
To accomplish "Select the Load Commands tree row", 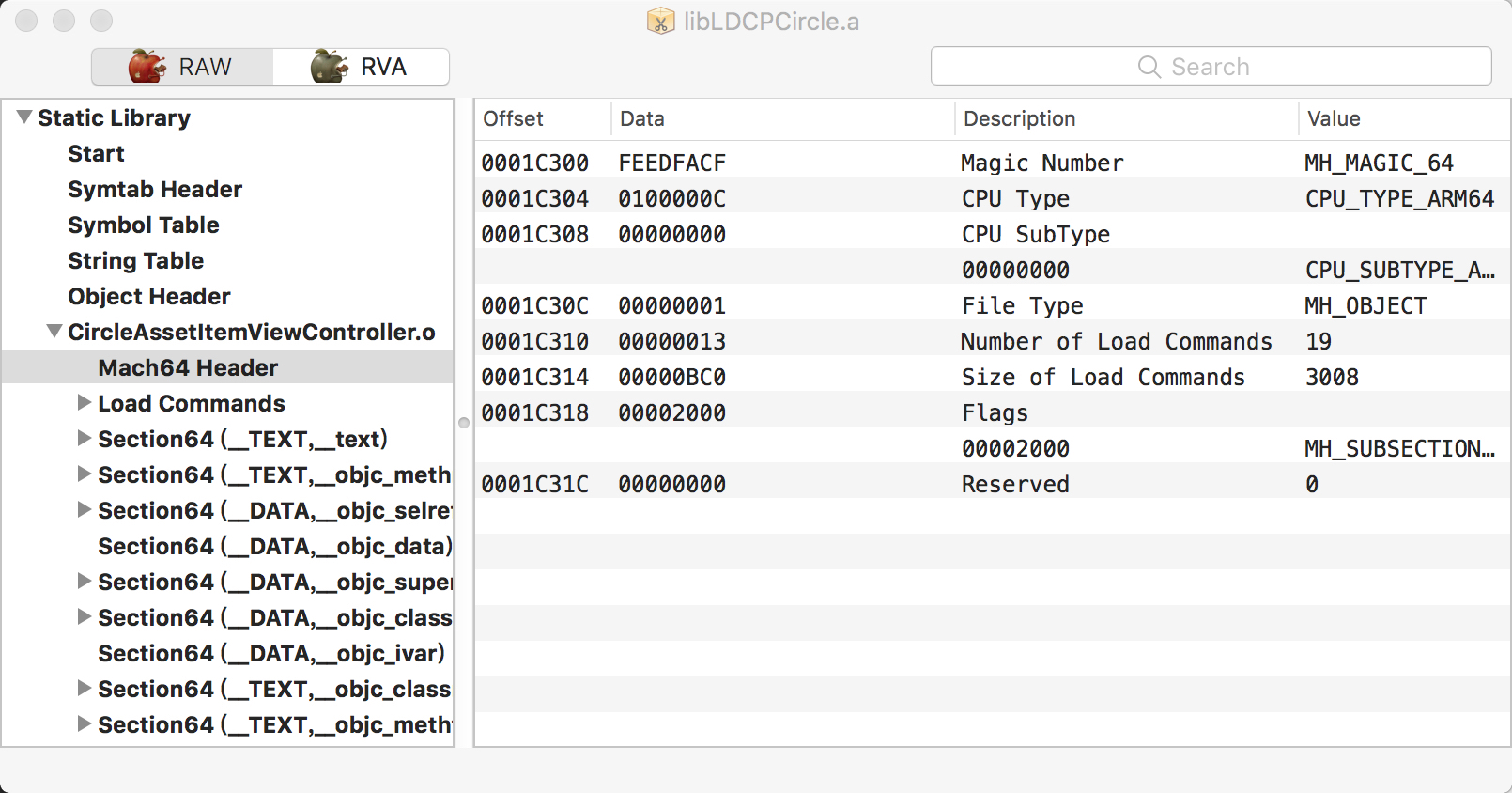I will click(227, 403).
